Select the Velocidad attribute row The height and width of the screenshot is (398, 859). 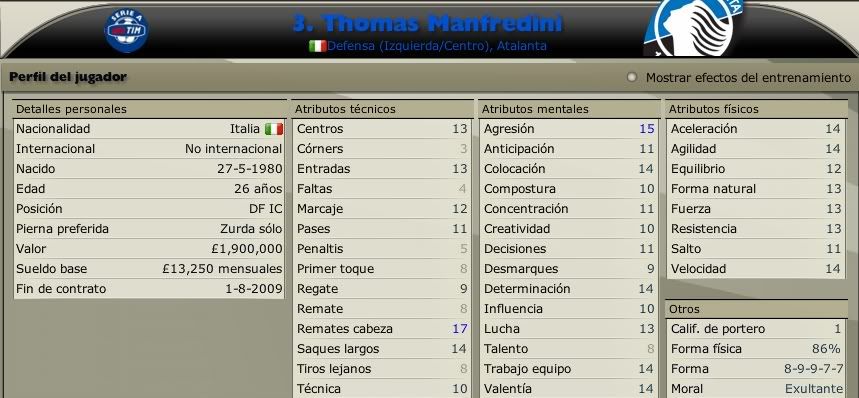pos(756,269)
